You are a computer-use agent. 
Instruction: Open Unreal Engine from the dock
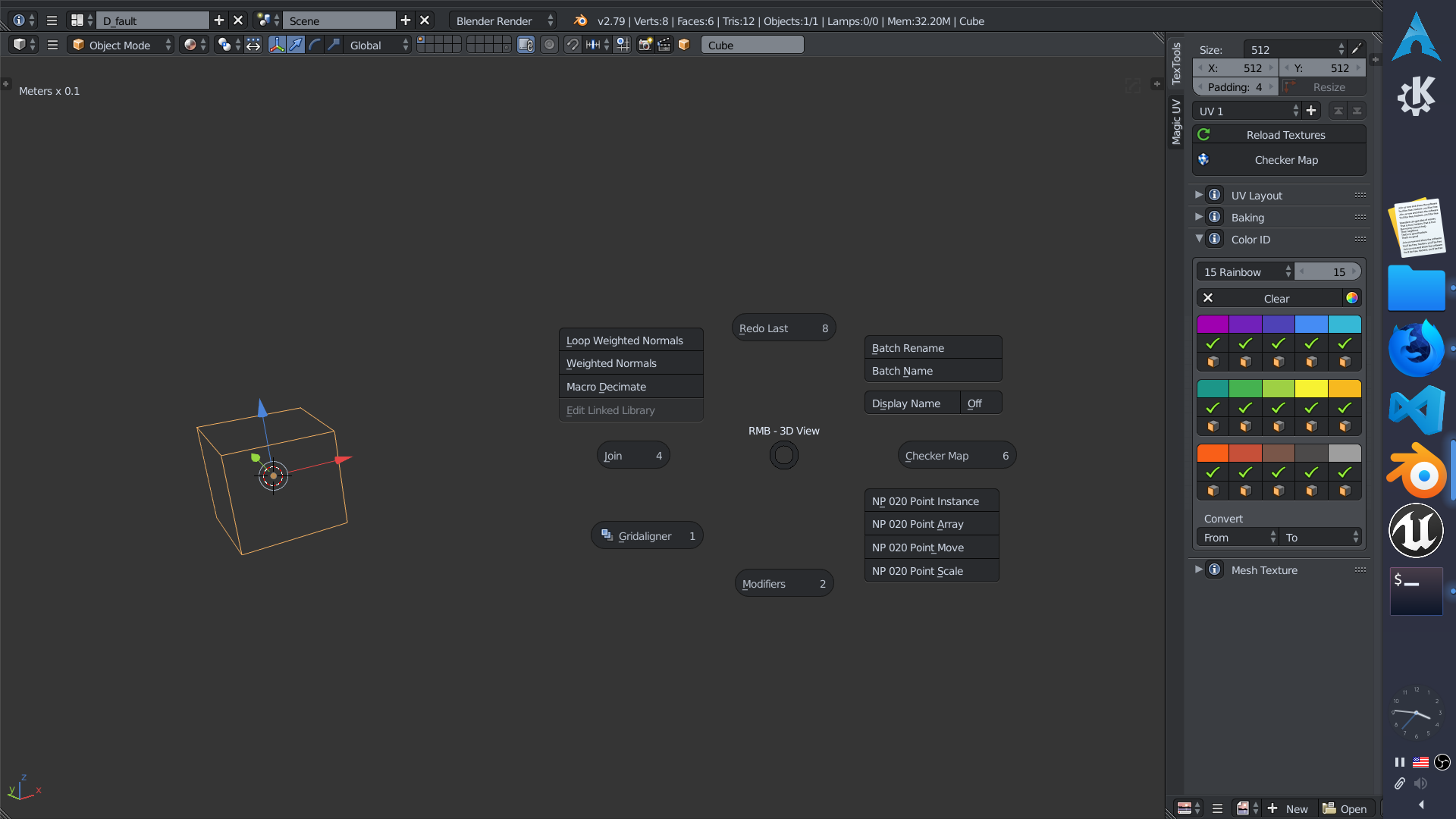point(1416,530)
